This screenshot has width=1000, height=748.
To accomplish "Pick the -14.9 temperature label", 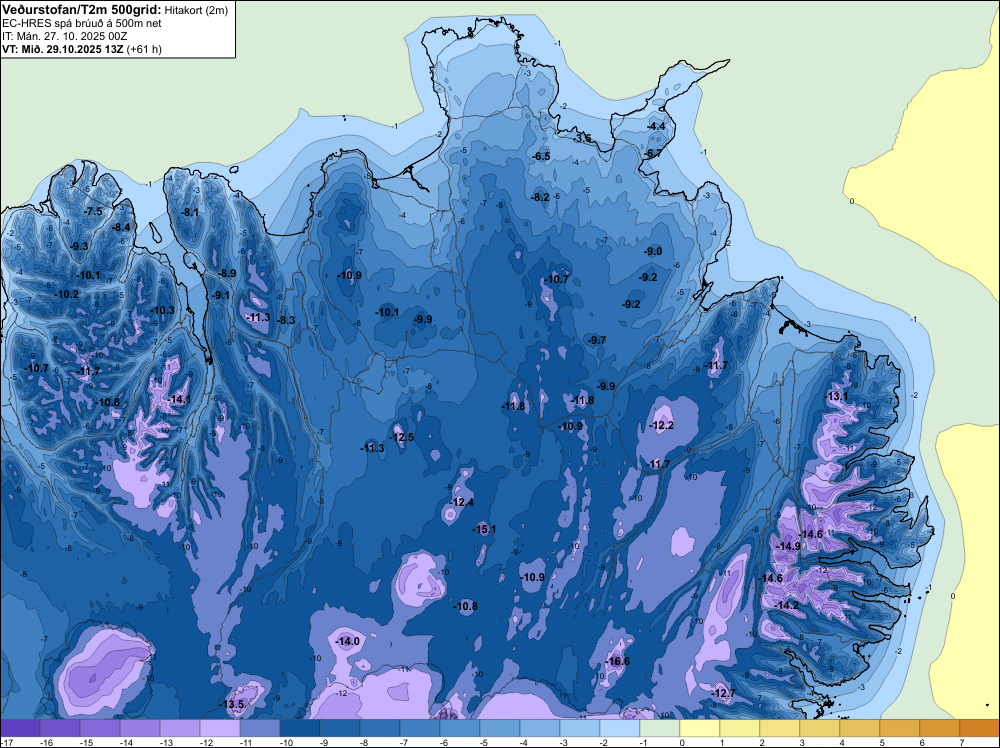I will point(788,546).
